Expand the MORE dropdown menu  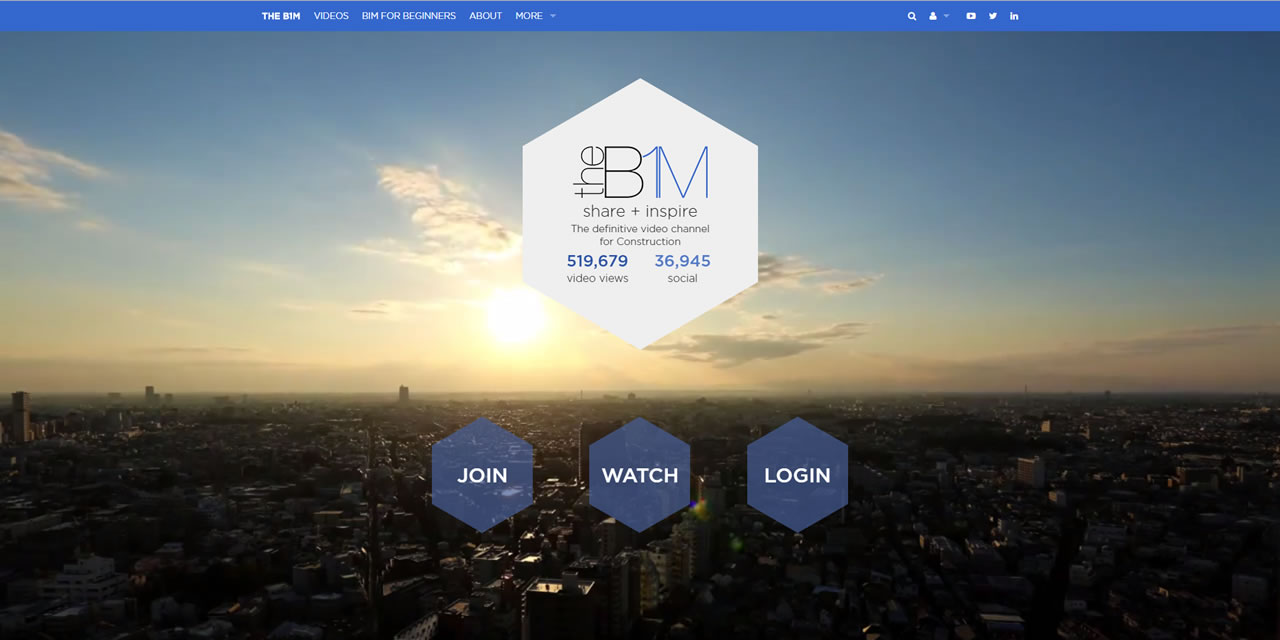click(536, 16)
